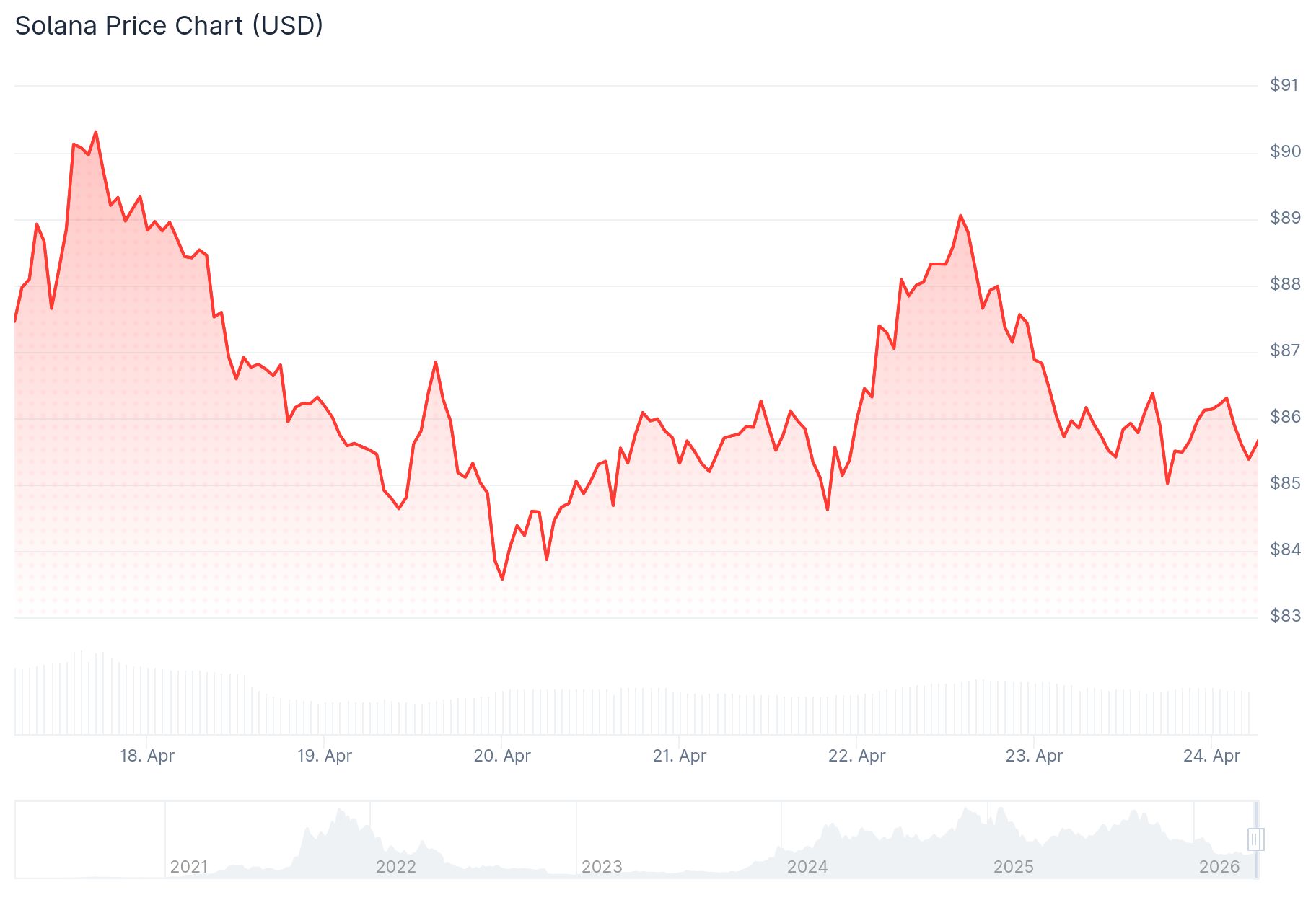
Task: Click the 2022 label in the navigator
Action: pos(395,867)
